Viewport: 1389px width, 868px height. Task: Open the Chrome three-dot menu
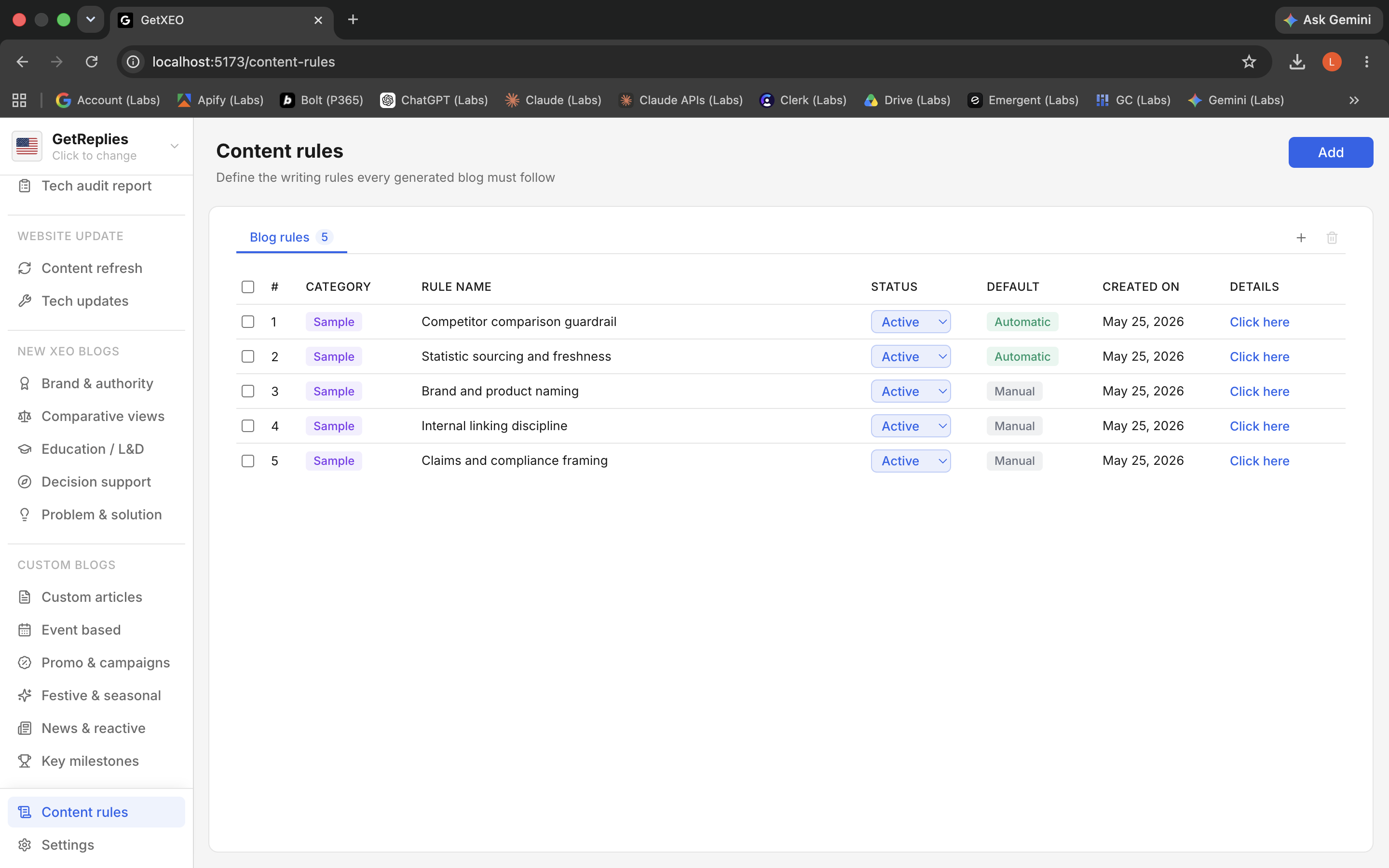pos(1367,61)
